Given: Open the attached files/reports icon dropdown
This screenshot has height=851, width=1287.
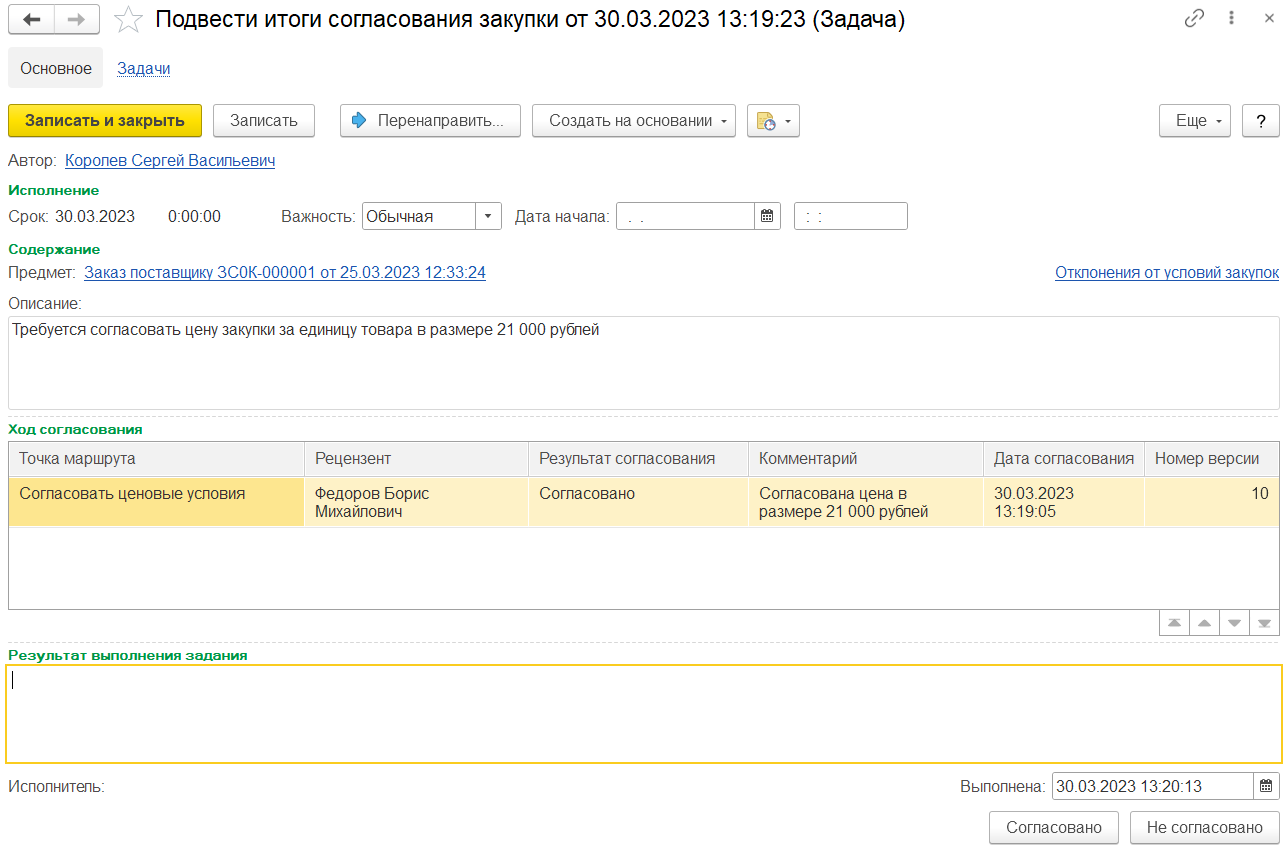Looking at the screenshot, I should tap(773, 120).
